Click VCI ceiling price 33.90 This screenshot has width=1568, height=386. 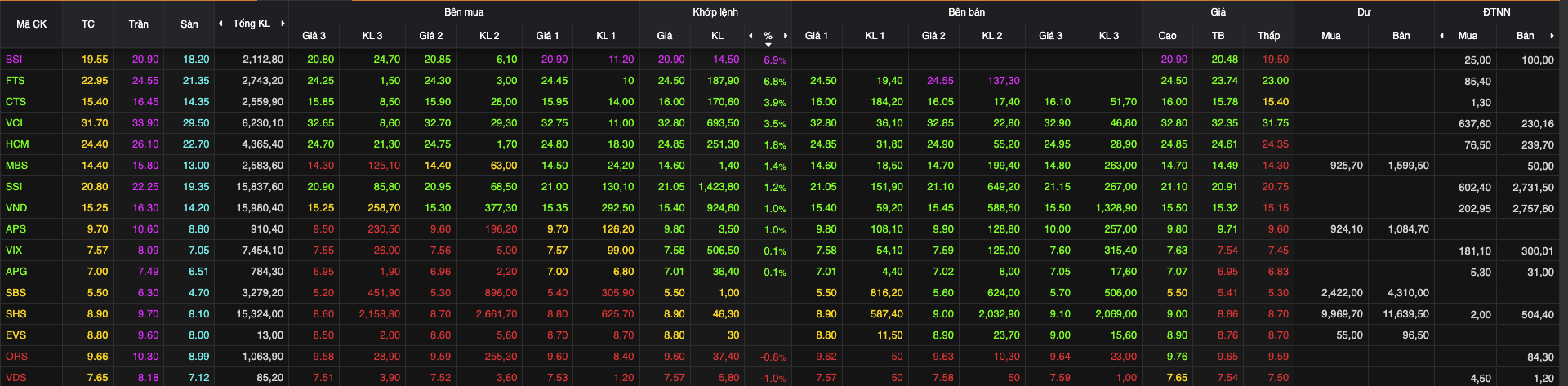(x=145, y=123)
